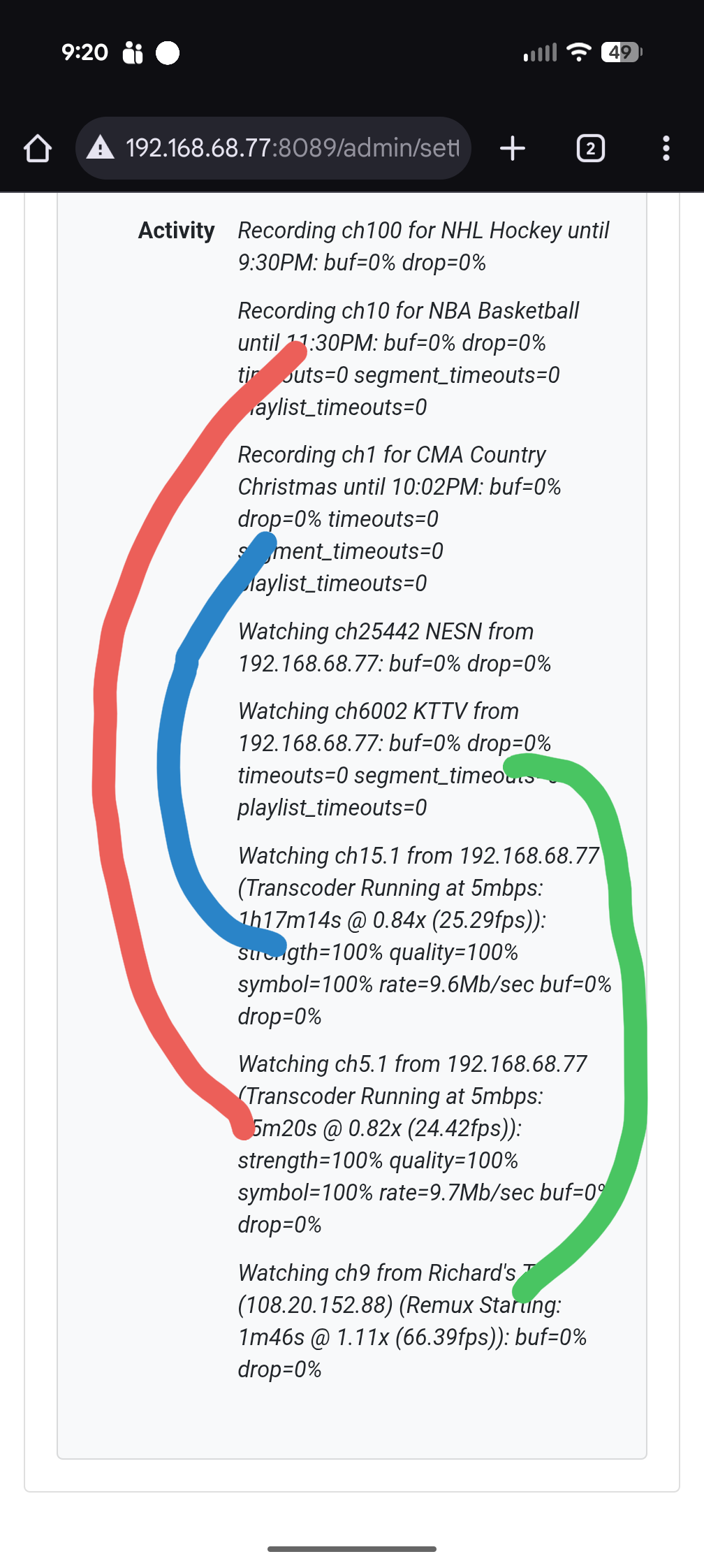The width and height of the screenshot is (704, 1568).
Task: Open the three-dot browser menu
Action: 666,148
